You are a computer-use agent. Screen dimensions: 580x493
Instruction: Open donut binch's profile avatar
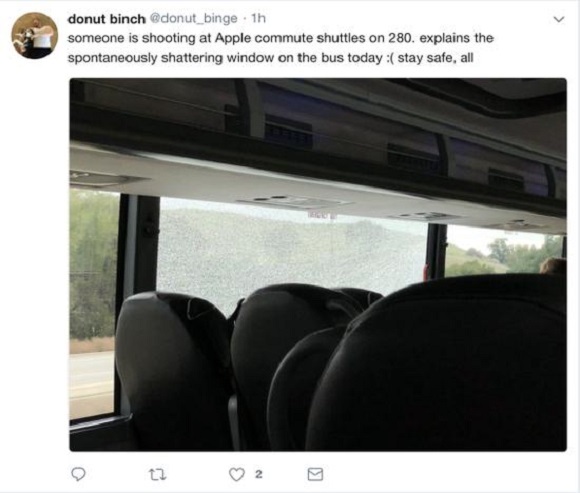click(34, 36)
